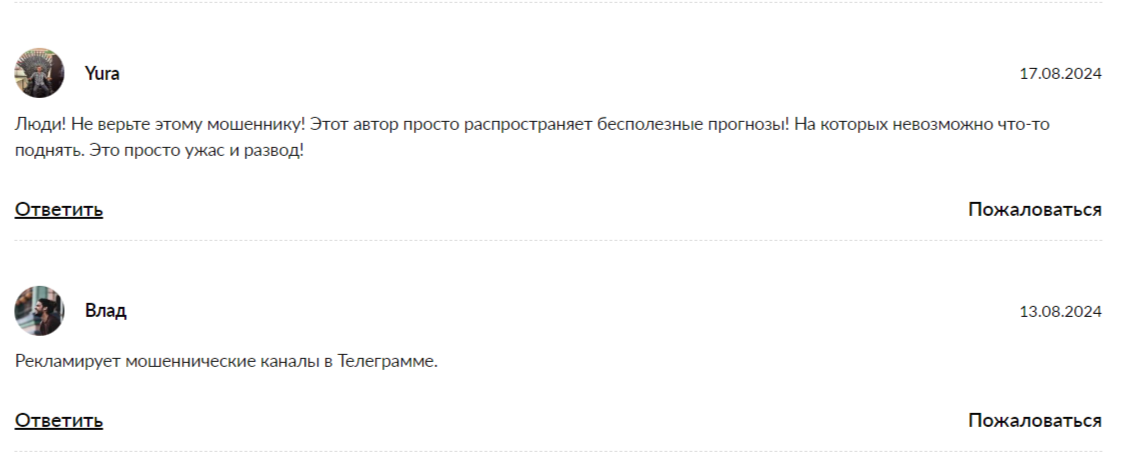This screenshot has height=459, width=1135.
Task: Click the word 'Телеграмме' in Влад's comment
Action: [387, 361]
